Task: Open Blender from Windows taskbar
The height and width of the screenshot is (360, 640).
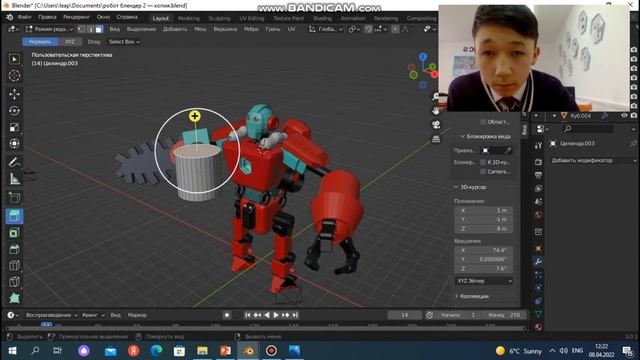Action: [248, 351]
